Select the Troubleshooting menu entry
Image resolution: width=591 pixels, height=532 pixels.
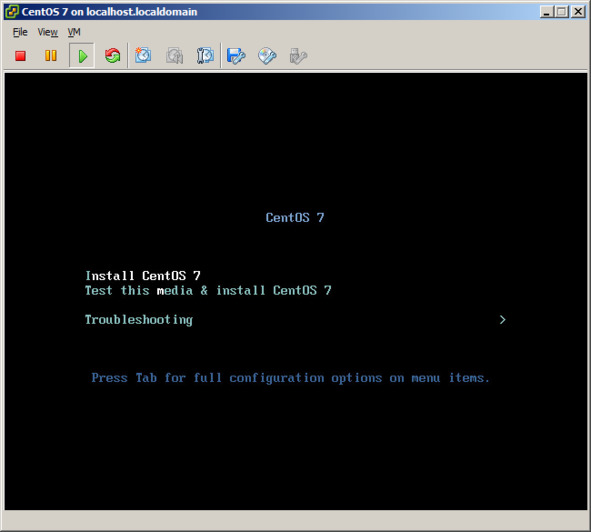pyautogui.click(x=139, y=320)
